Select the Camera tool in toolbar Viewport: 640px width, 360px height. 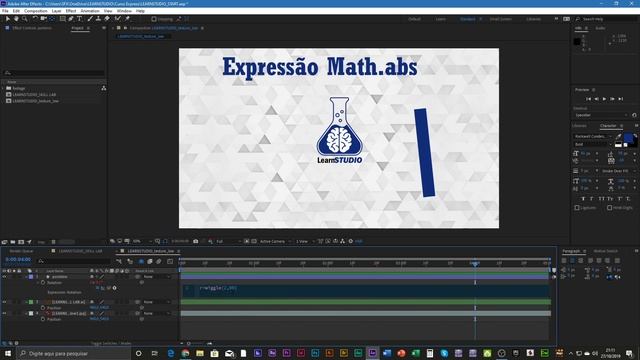tap(43, 19)
